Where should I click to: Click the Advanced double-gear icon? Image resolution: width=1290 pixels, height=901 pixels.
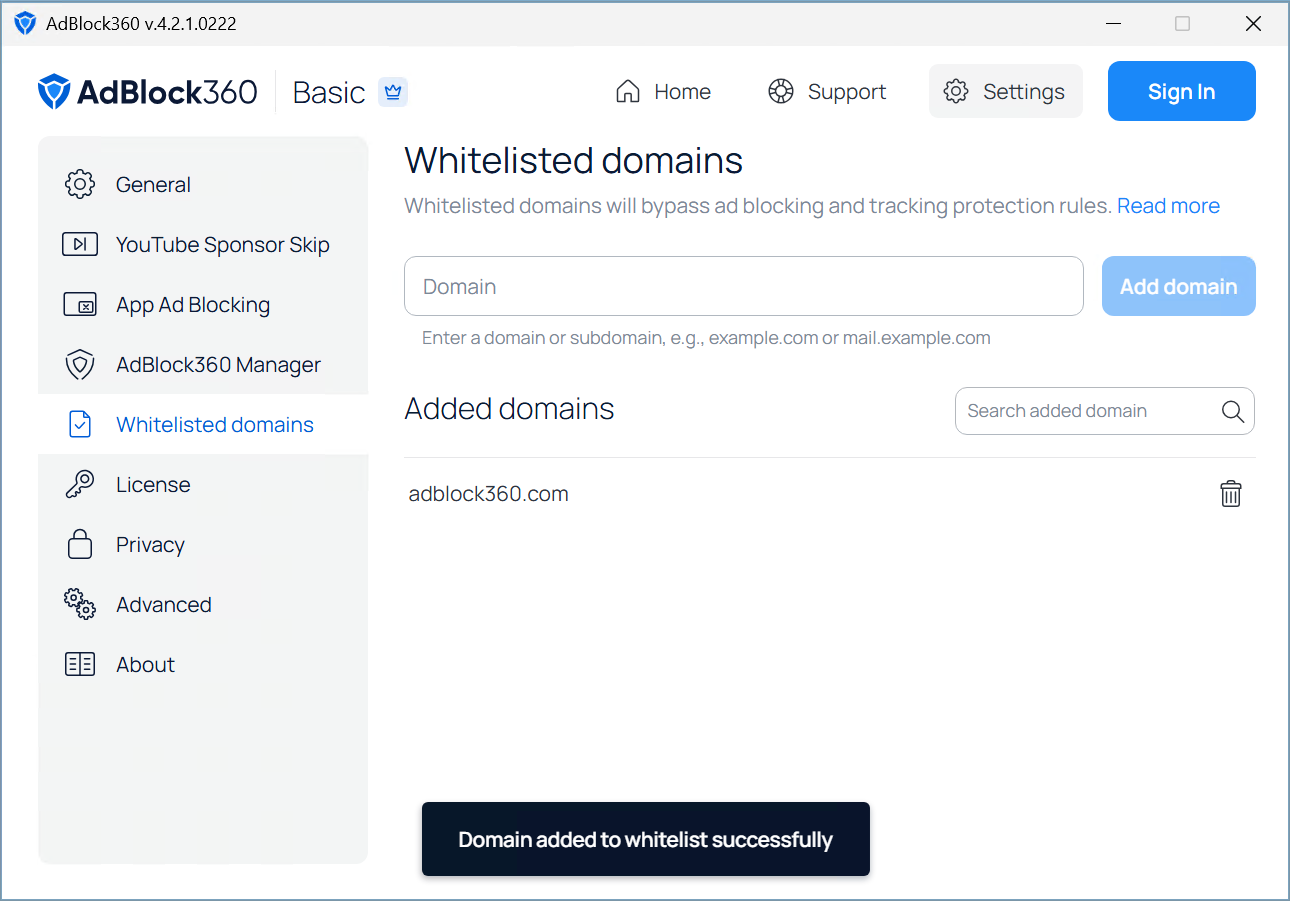pyautogui.click(x=80, y=604)
